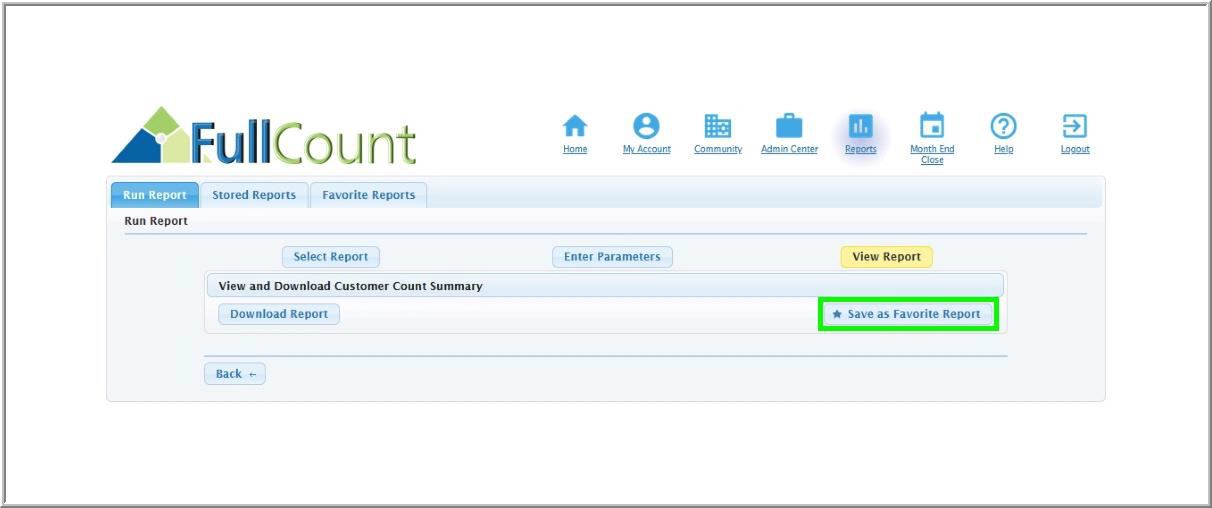Go to the Favorite Reports tab

[x=368, y=195]
